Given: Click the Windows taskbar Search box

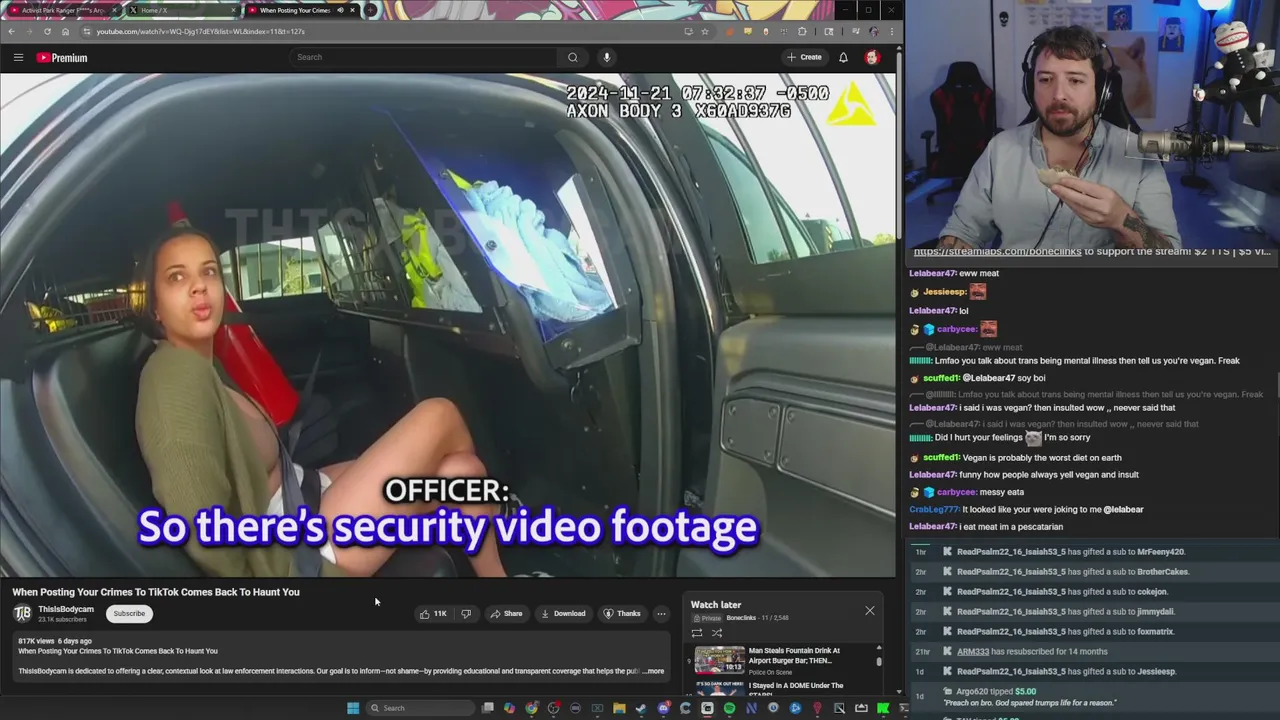Looking at the screenshot, I should (420, 708).
